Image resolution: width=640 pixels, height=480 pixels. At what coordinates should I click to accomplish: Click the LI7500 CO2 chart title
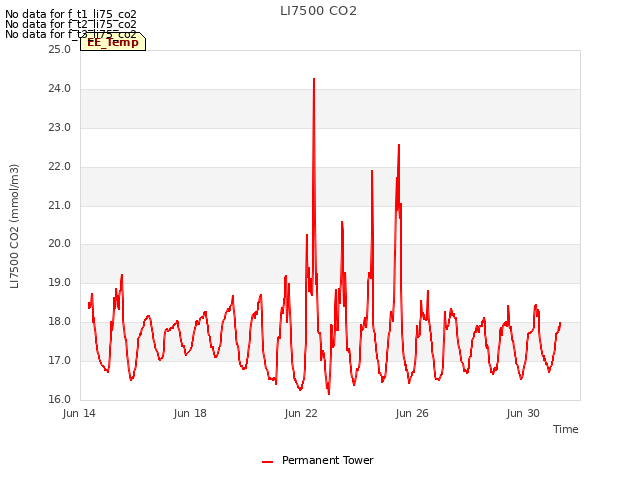click(x=318, y=11)
